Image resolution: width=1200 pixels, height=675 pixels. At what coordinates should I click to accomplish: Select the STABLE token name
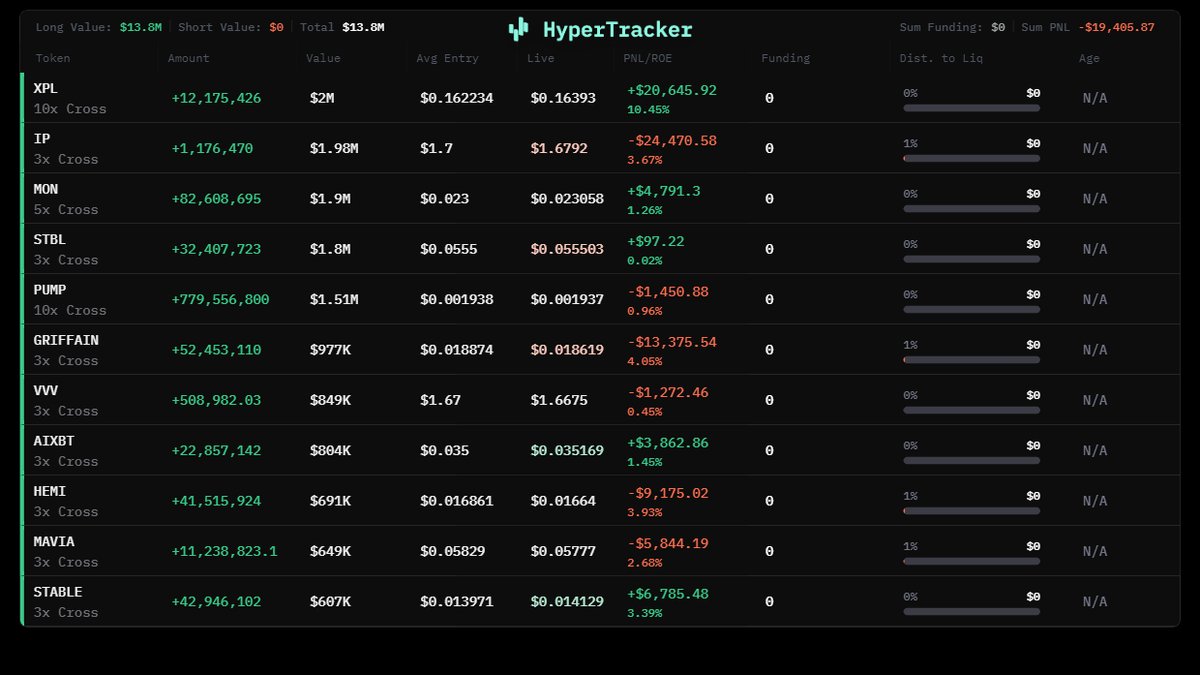(x=58, y=591)
